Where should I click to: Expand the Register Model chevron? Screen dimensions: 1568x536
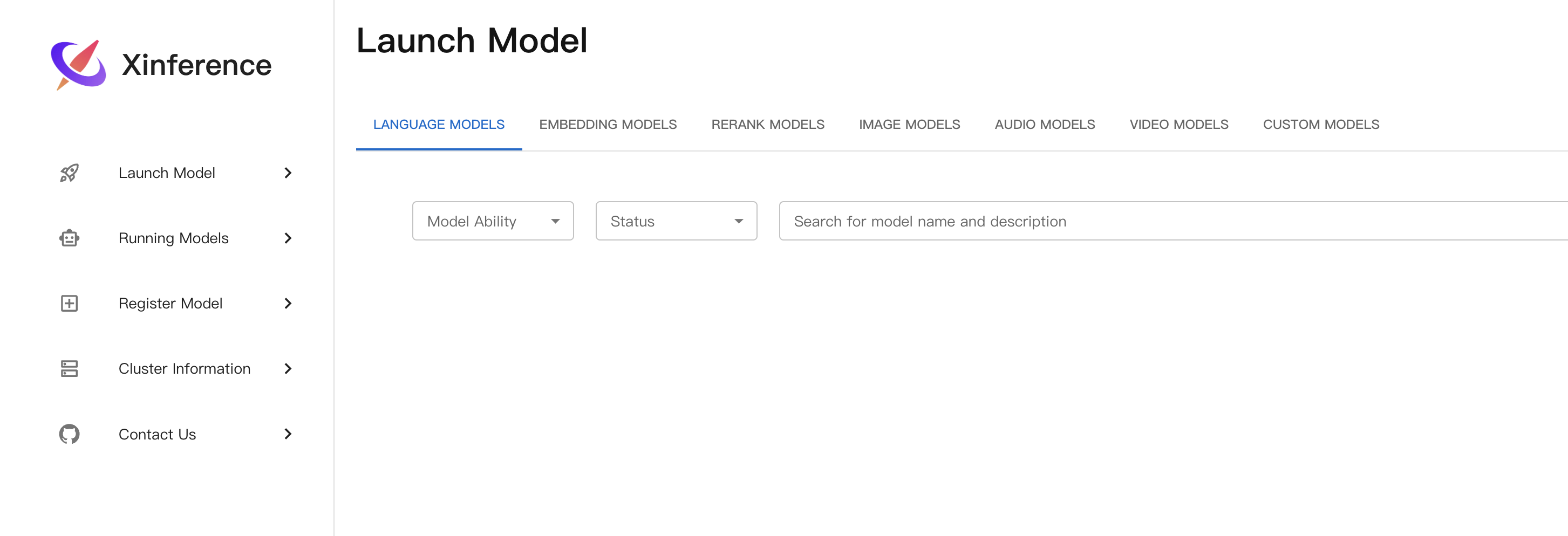click(288, 304)
